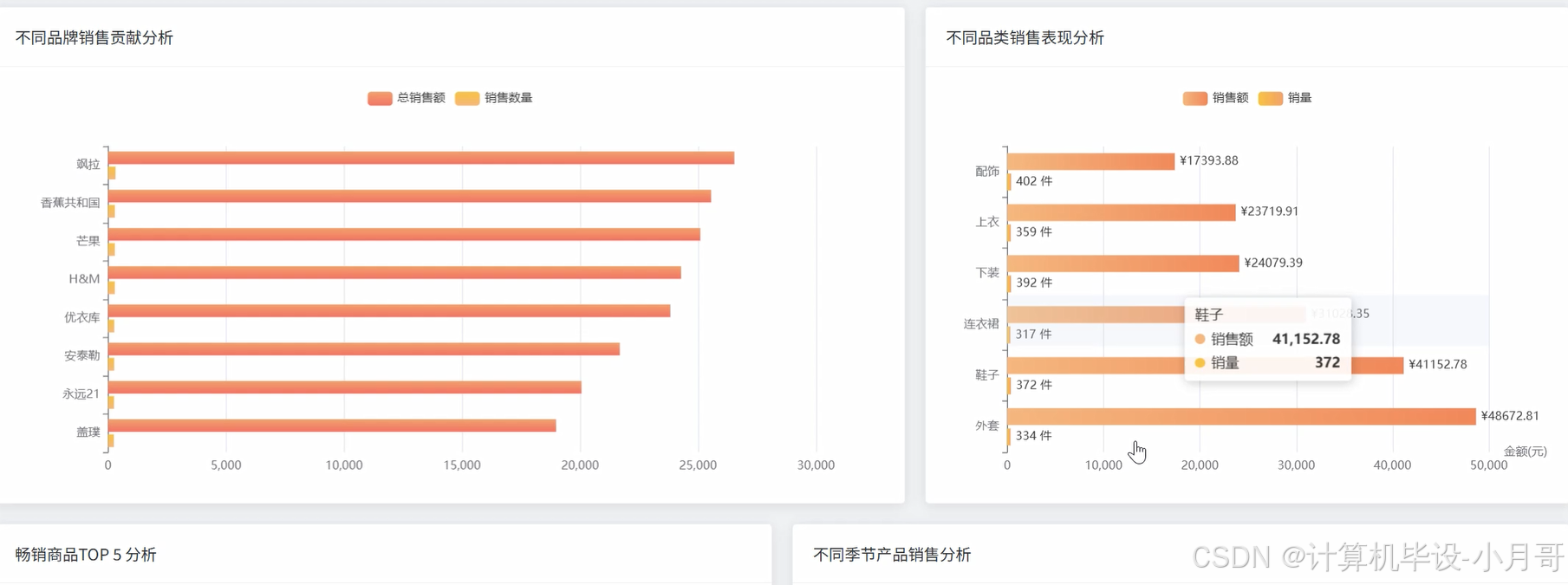
Task: Click the 飒拉 brand axis label
Action: point(88,164)
